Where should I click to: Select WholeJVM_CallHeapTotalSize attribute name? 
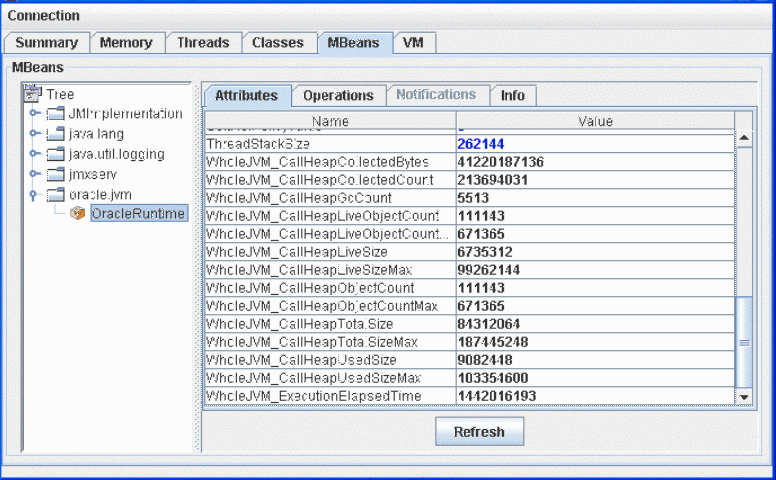pyautogui.click(x=299, y=324)
